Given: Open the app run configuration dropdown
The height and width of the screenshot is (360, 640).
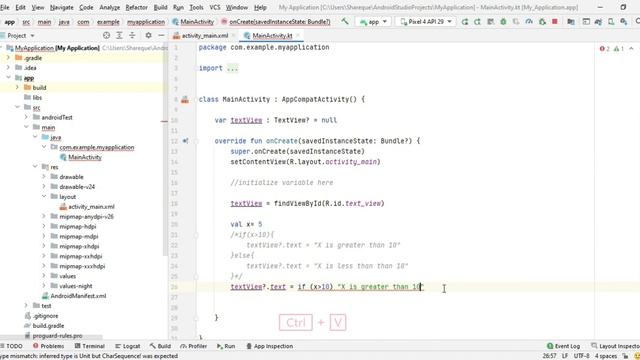Looking at the screenshot, I should click(x=373, y=22).
